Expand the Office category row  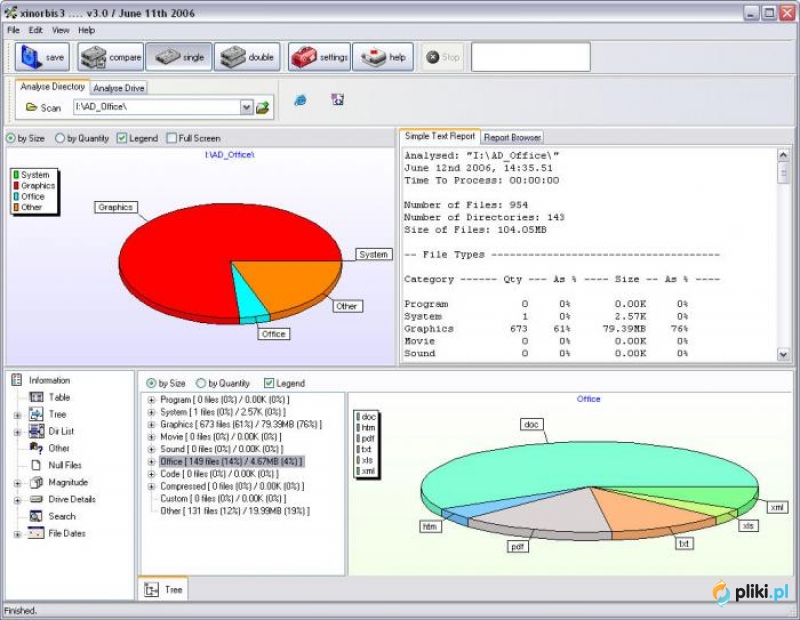coord(151,462)
